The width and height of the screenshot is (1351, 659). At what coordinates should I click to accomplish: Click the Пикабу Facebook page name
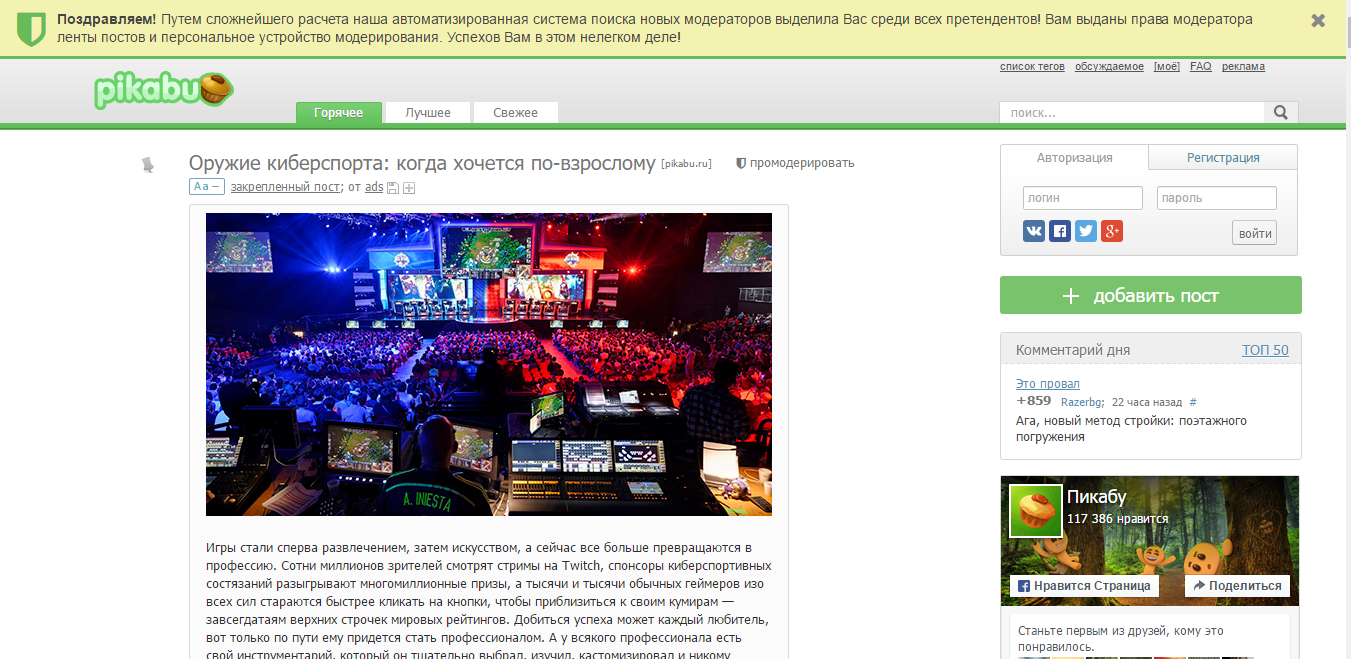1097,497
